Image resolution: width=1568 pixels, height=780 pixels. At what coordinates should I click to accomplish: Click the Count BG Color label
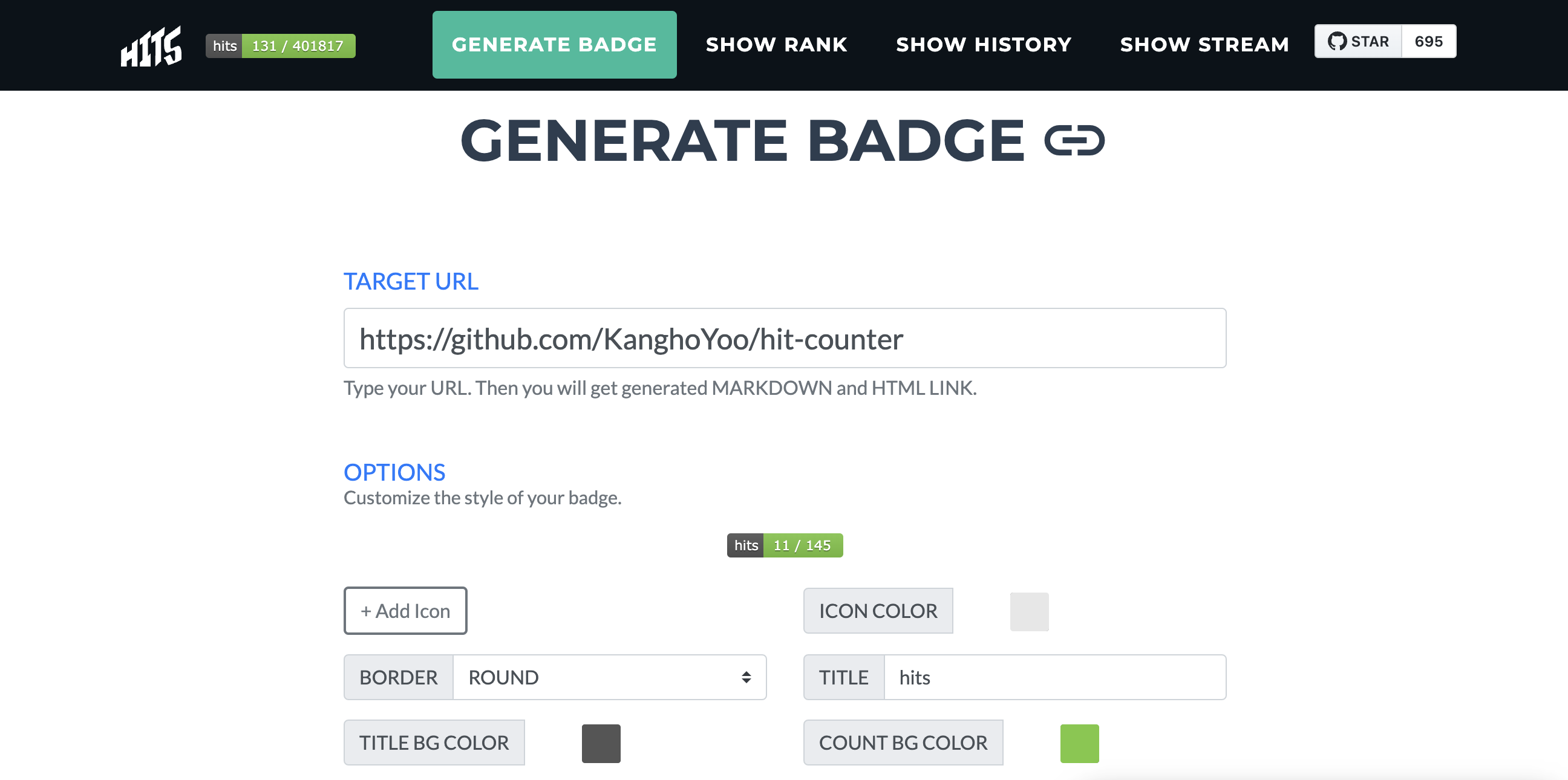(903, 743)
